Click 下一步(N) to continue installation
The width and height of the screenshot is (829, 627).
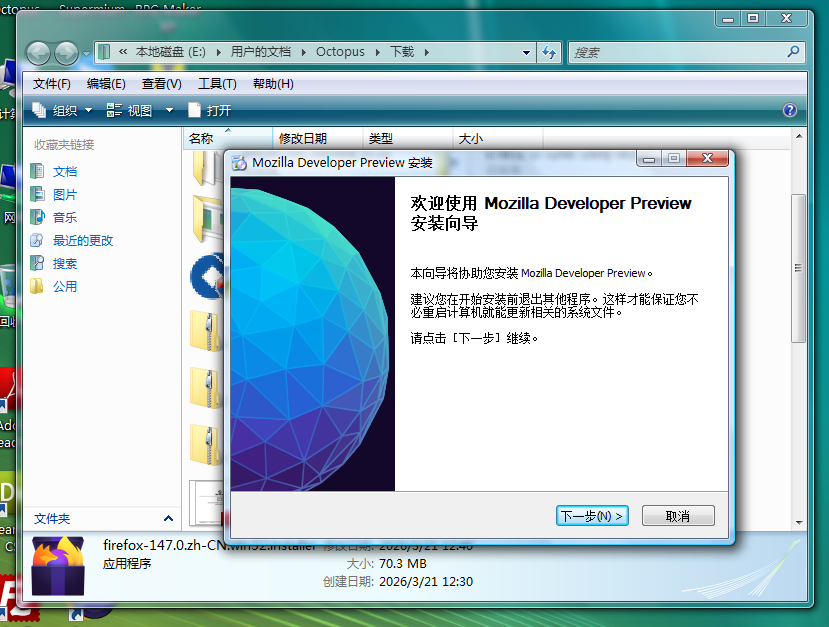point(591,516)
